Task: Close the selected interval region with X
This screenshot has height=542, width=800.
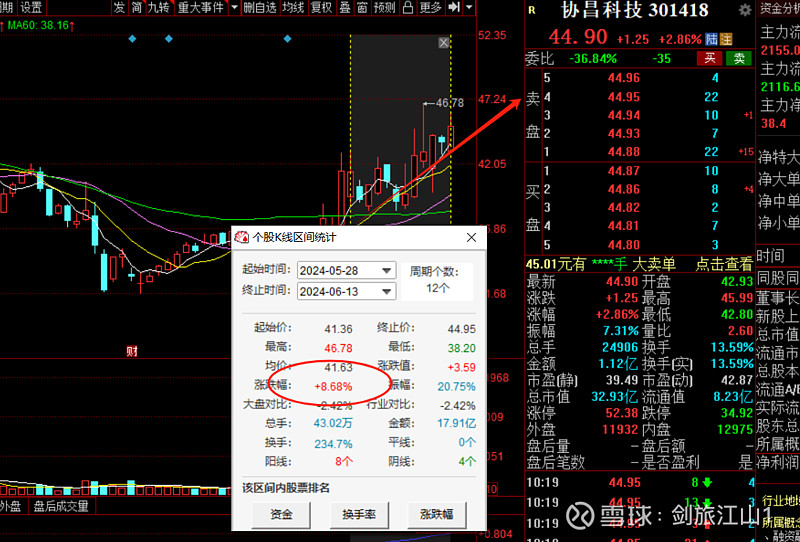Action: (x=444, y=43)
